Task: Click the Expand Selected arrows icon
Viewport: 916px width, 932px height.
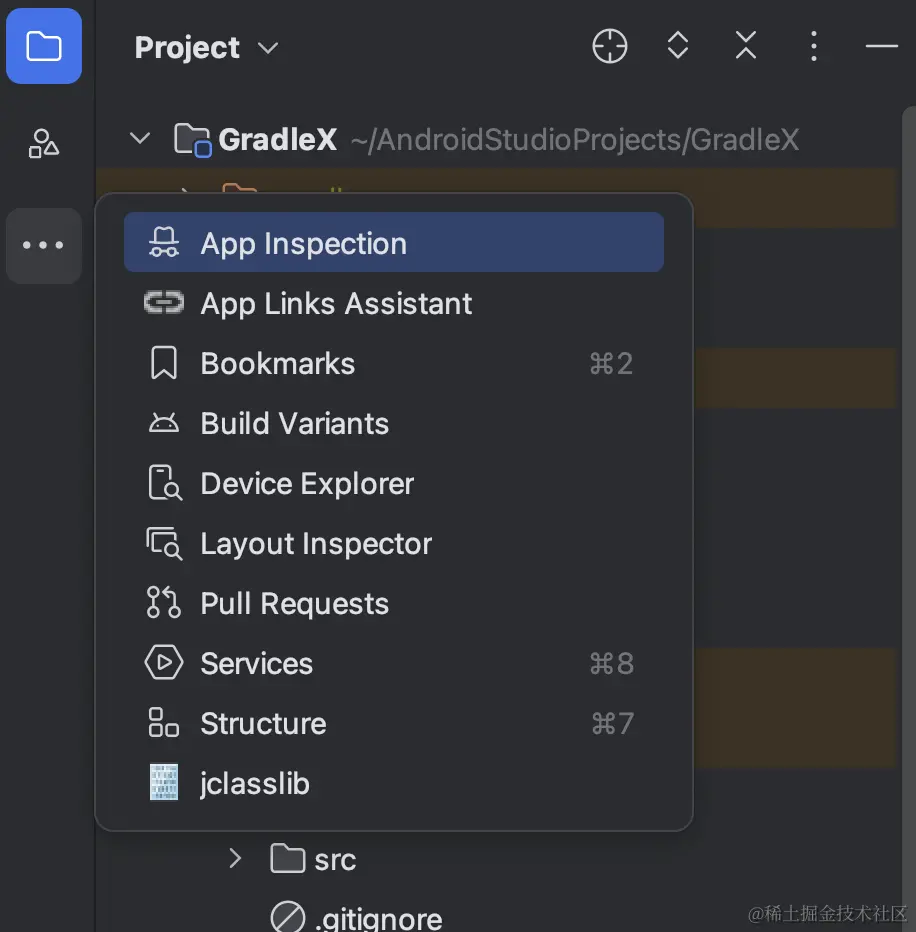Action: [x=678, y=46]
